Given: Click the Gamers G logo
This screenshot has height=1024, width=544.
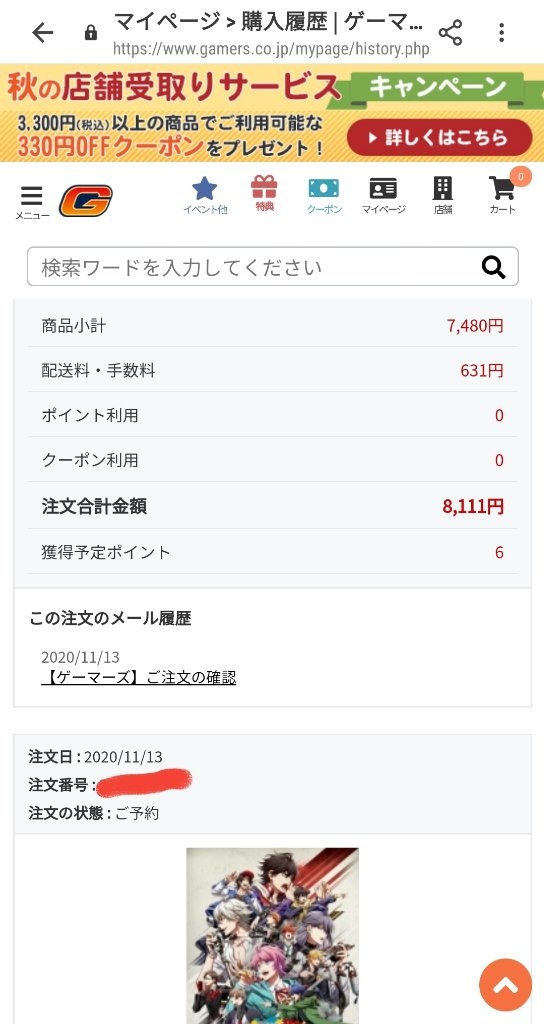Looking at the screenshot, I should (86, 200).
